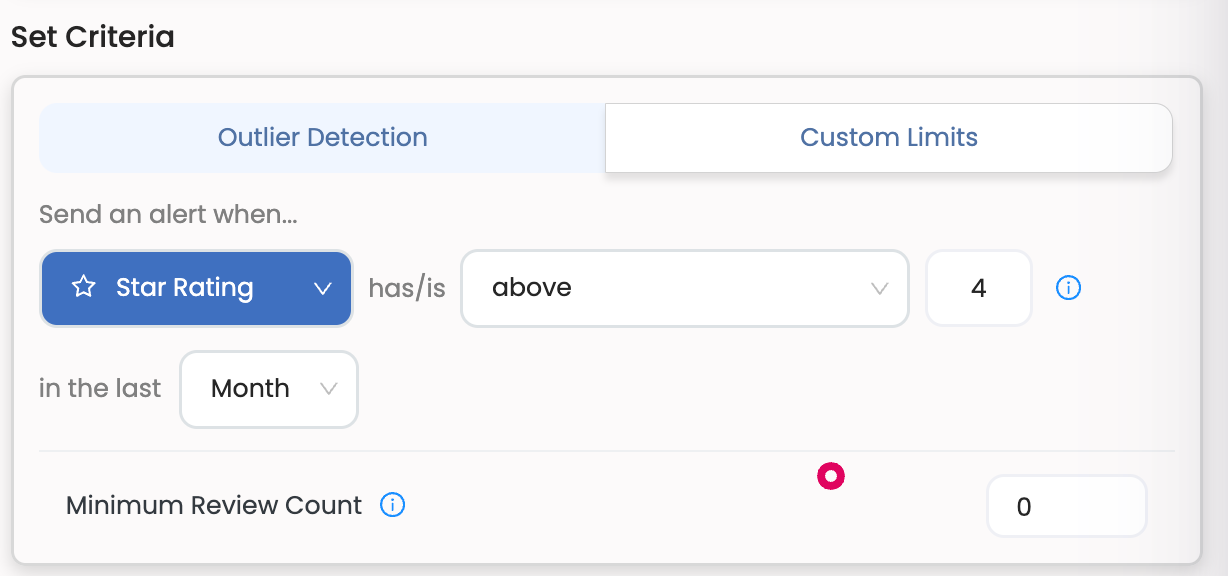Click info icon next to threshold value 4

(1068, 288)
